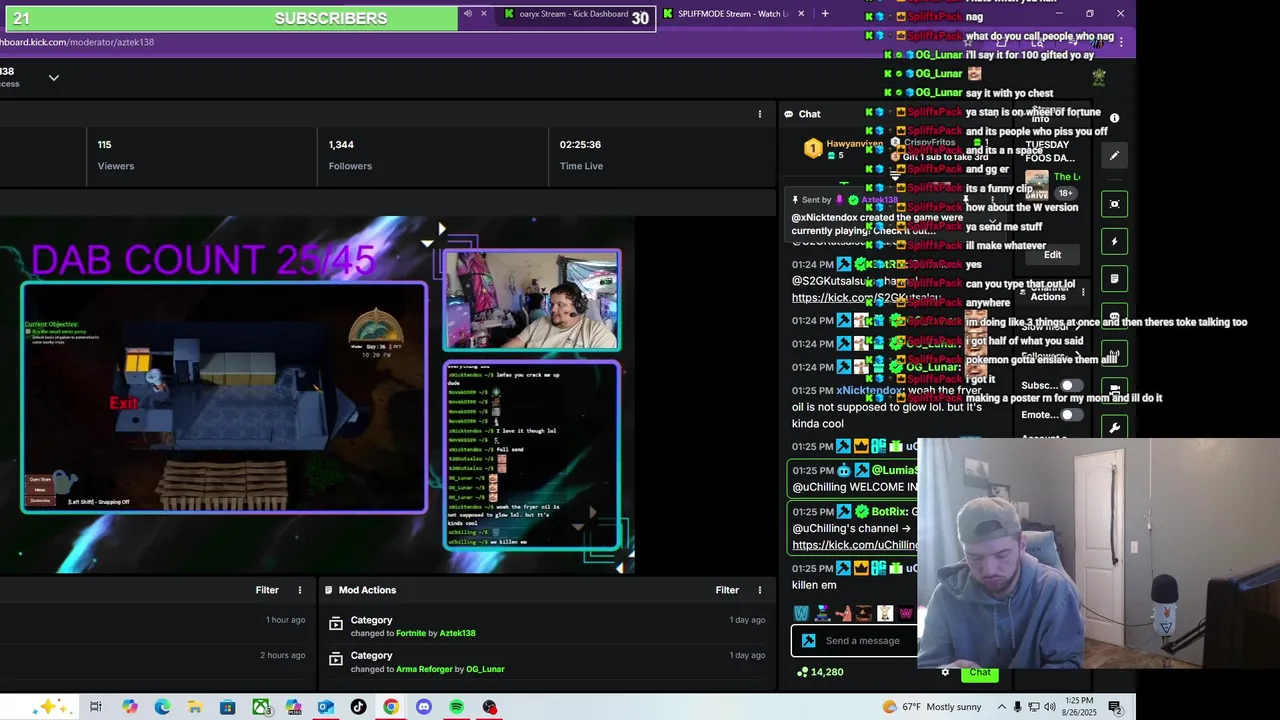Click the 14,280 channel points balance
This screenshot has width=1280, height=720.
[820, 672]
